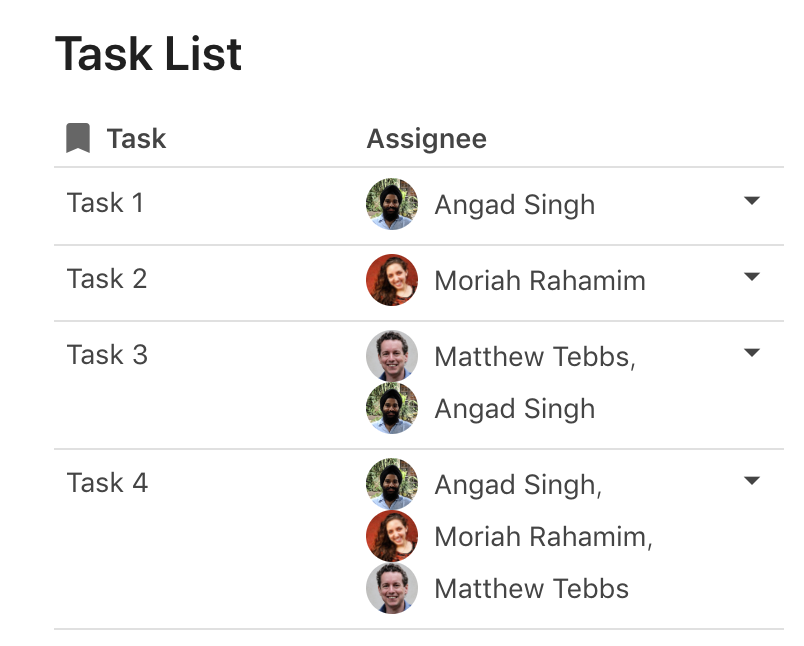Expand the Task 4 assignee dropdown arrow
The width and height of the screenshot is (804, 646).
[752, 481]
